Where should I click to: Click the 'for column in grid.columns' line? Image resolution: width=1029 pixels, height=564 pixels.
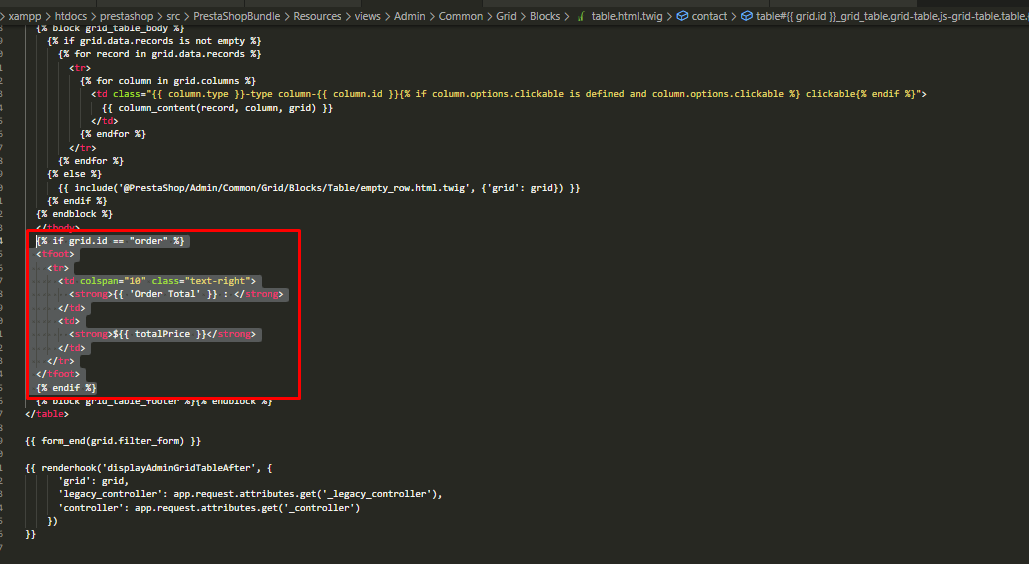pyautogui.click(x=168, y=81)
